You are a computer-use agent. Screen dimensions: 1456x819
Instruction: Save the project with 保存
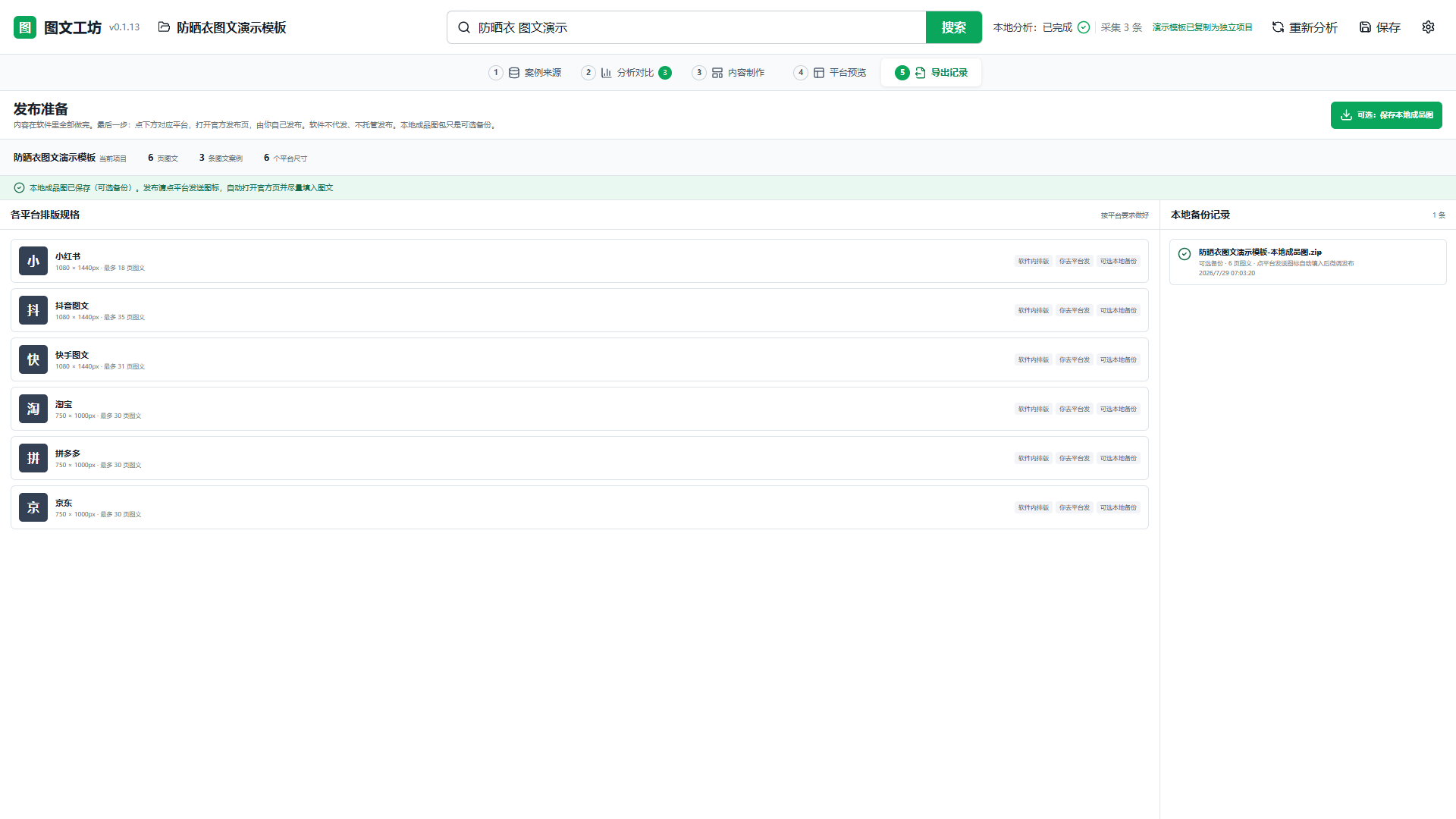(1380, 27)
